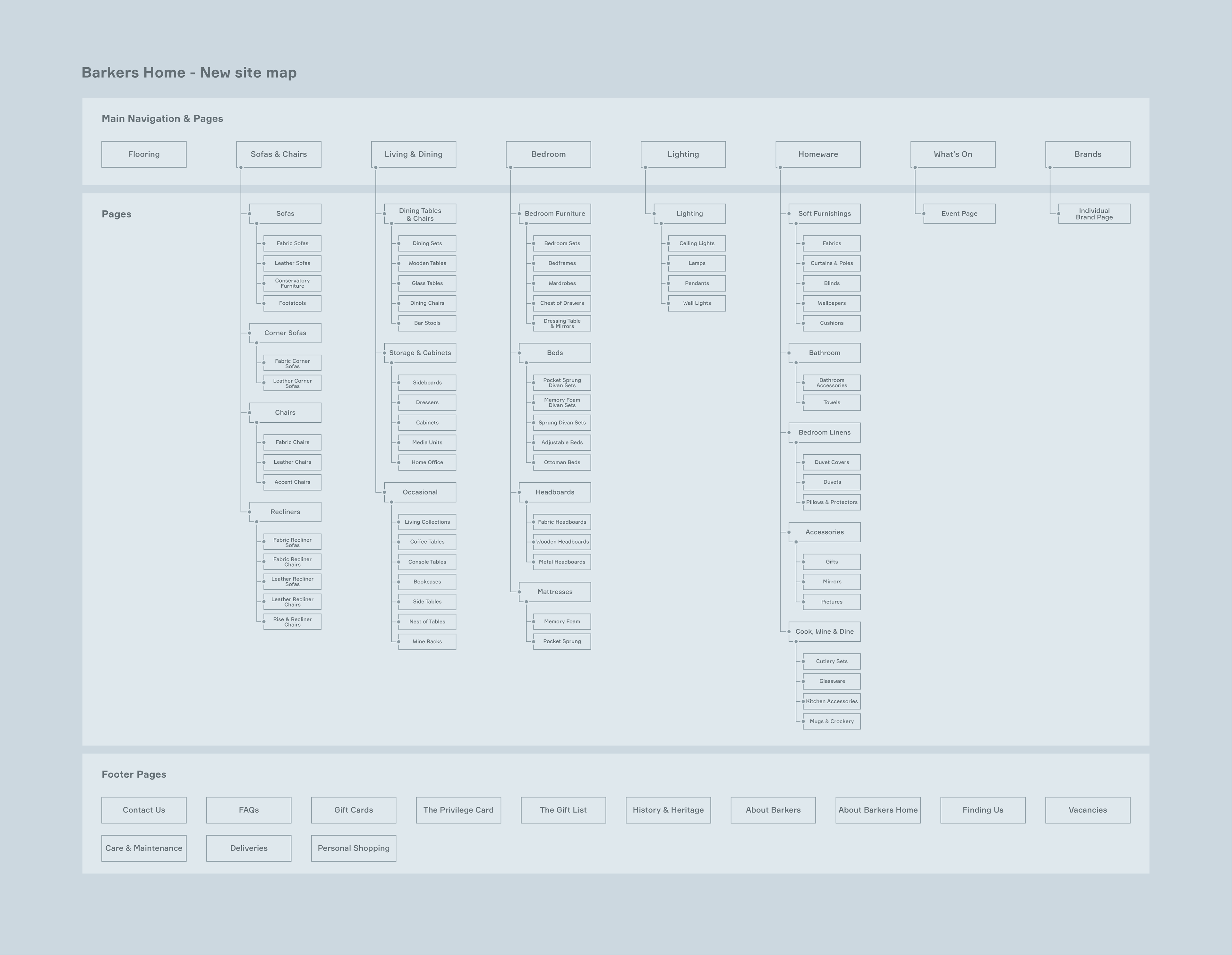Select the Wine Racks page box
This screenshot has width=1232, height=955.
427,642
